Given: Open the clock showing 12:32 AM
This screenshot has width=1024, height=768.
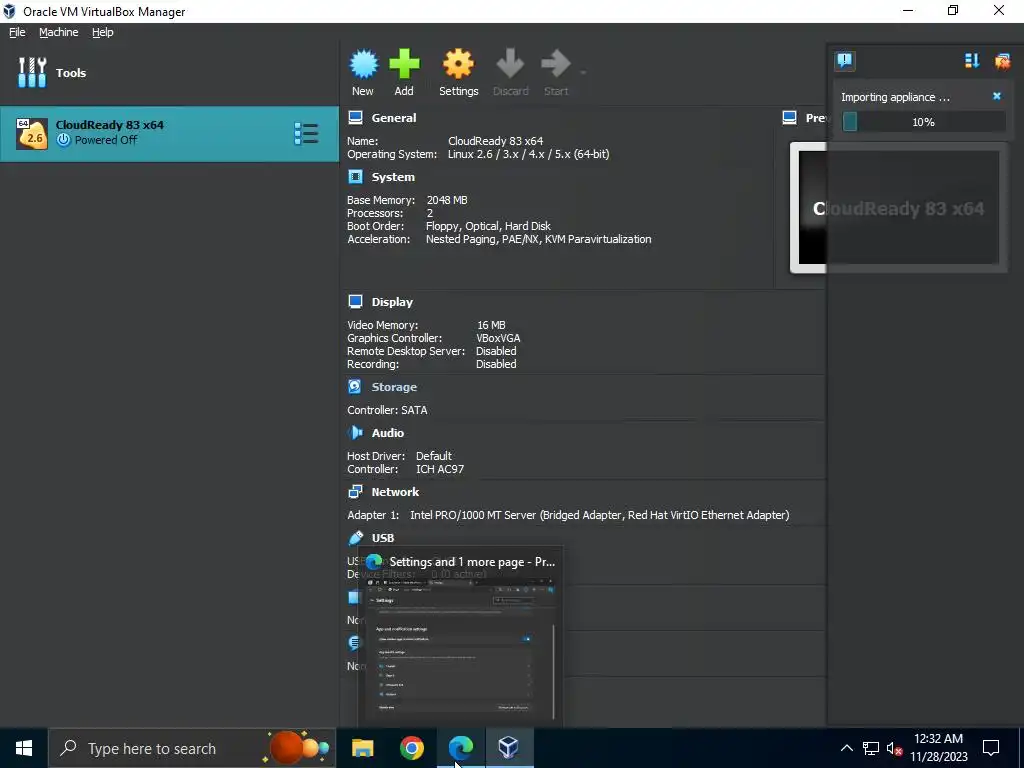Looking at the screenshot, I should (938, 748).
